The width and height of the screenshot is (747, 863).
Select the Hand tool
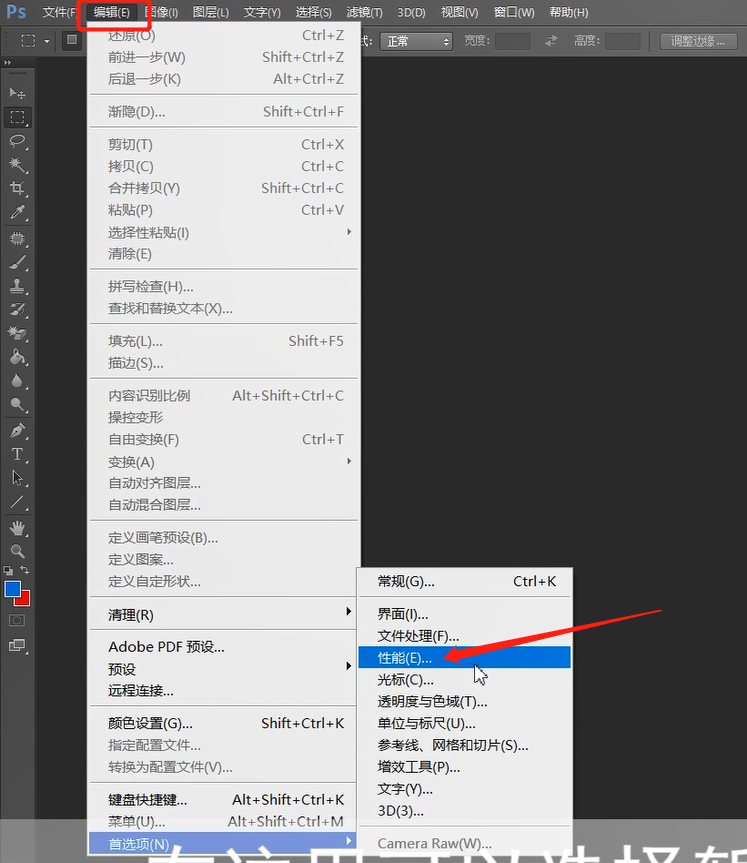pos(17,528)
